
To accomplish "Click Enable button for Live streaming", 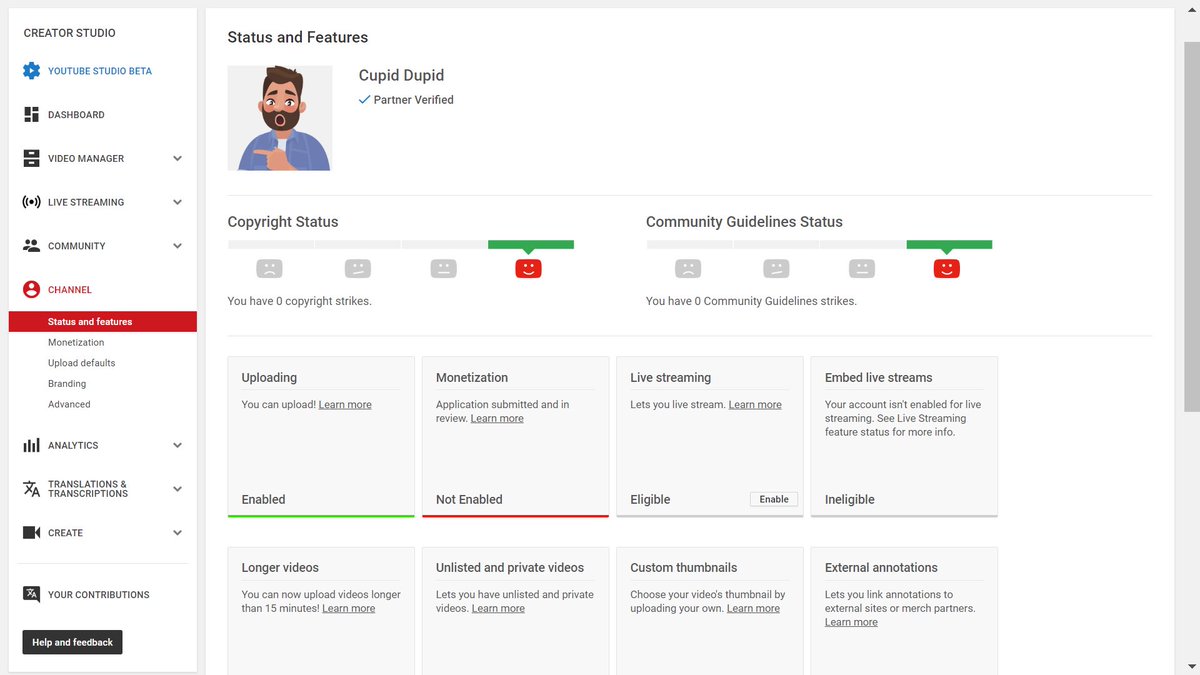I will tap(774, 499).
